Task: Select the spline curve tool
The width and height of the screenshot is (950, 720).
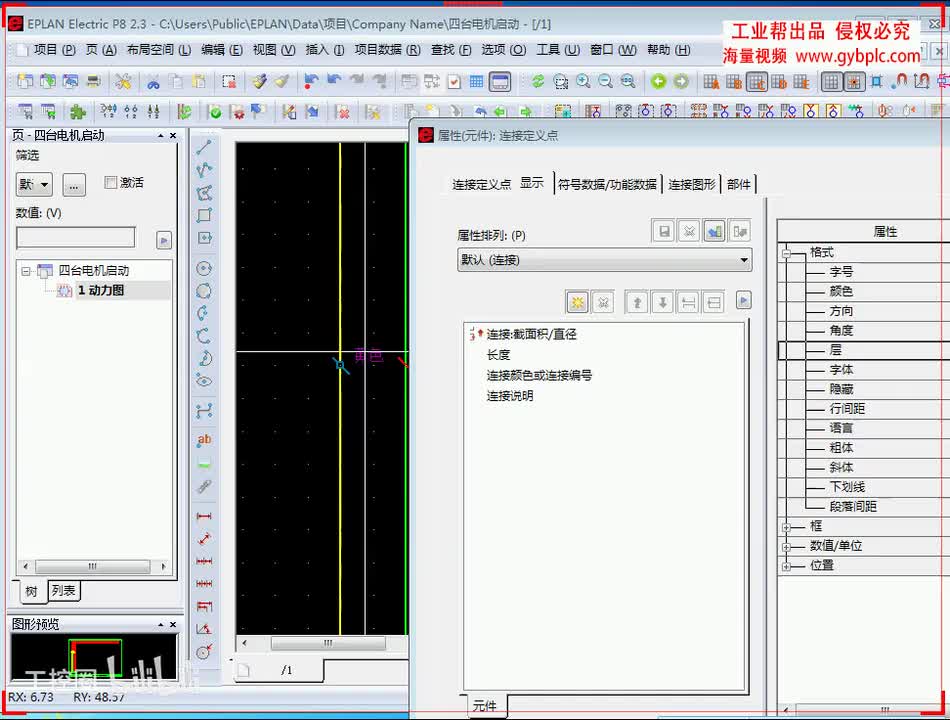Action: (204, 410)
